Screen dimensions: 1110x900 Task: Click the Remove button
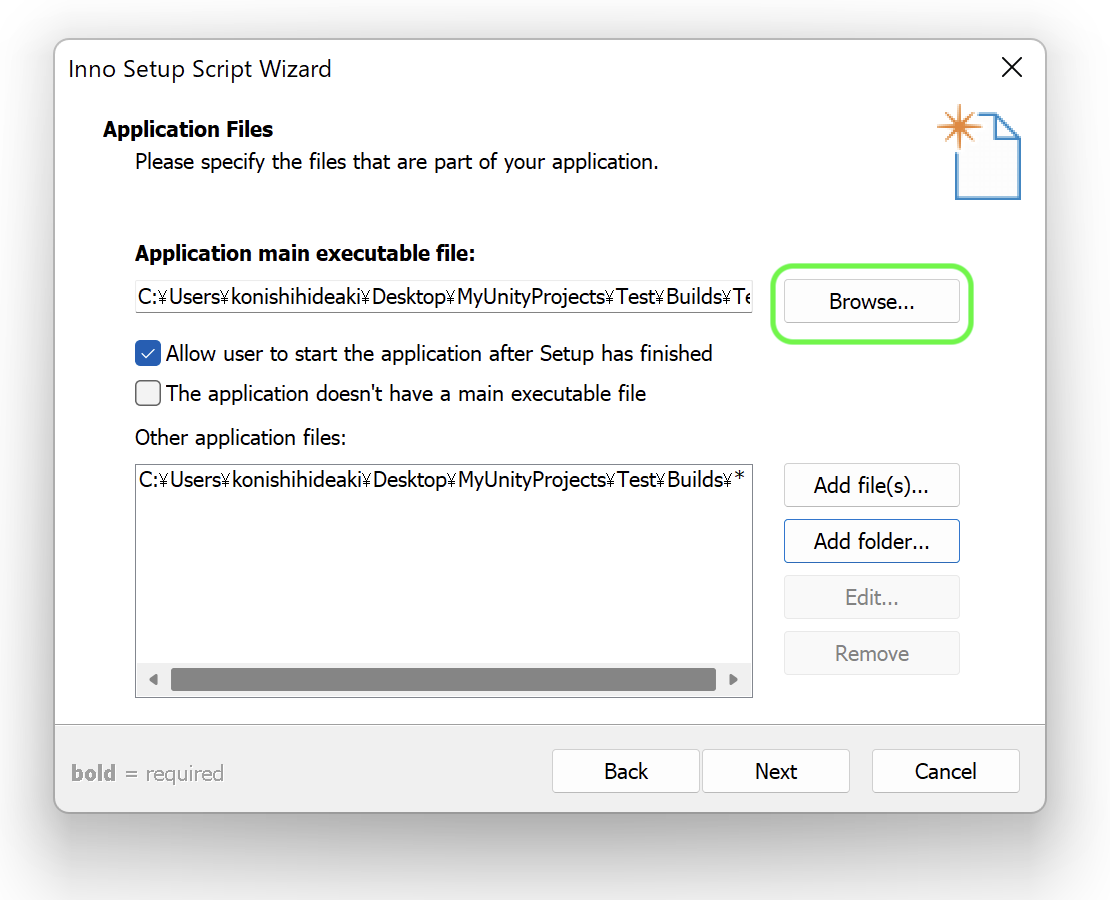click(x=871, y=653)
